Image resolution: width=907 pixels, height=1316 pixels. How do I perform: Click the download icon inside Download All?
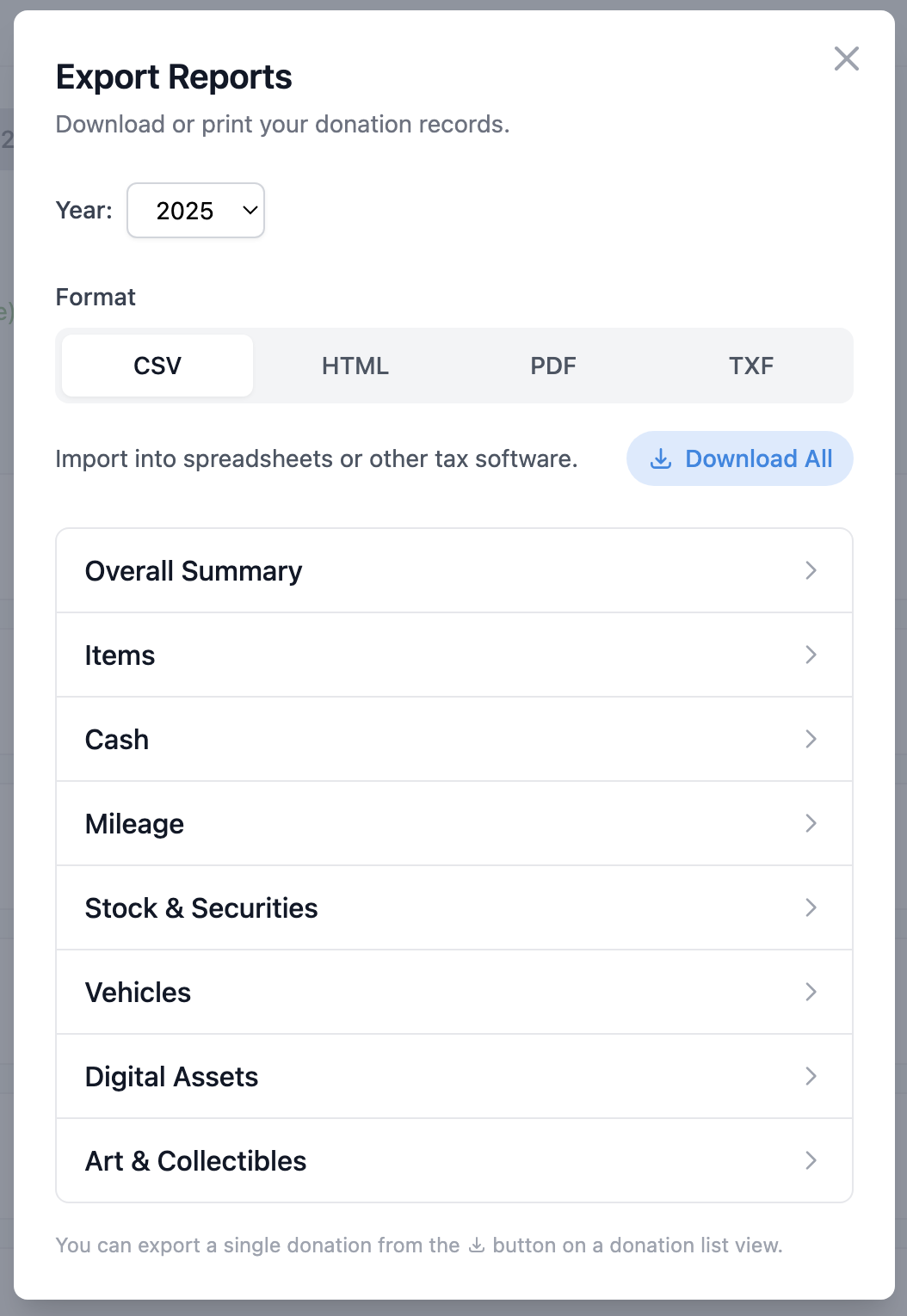tap(660, 458)
